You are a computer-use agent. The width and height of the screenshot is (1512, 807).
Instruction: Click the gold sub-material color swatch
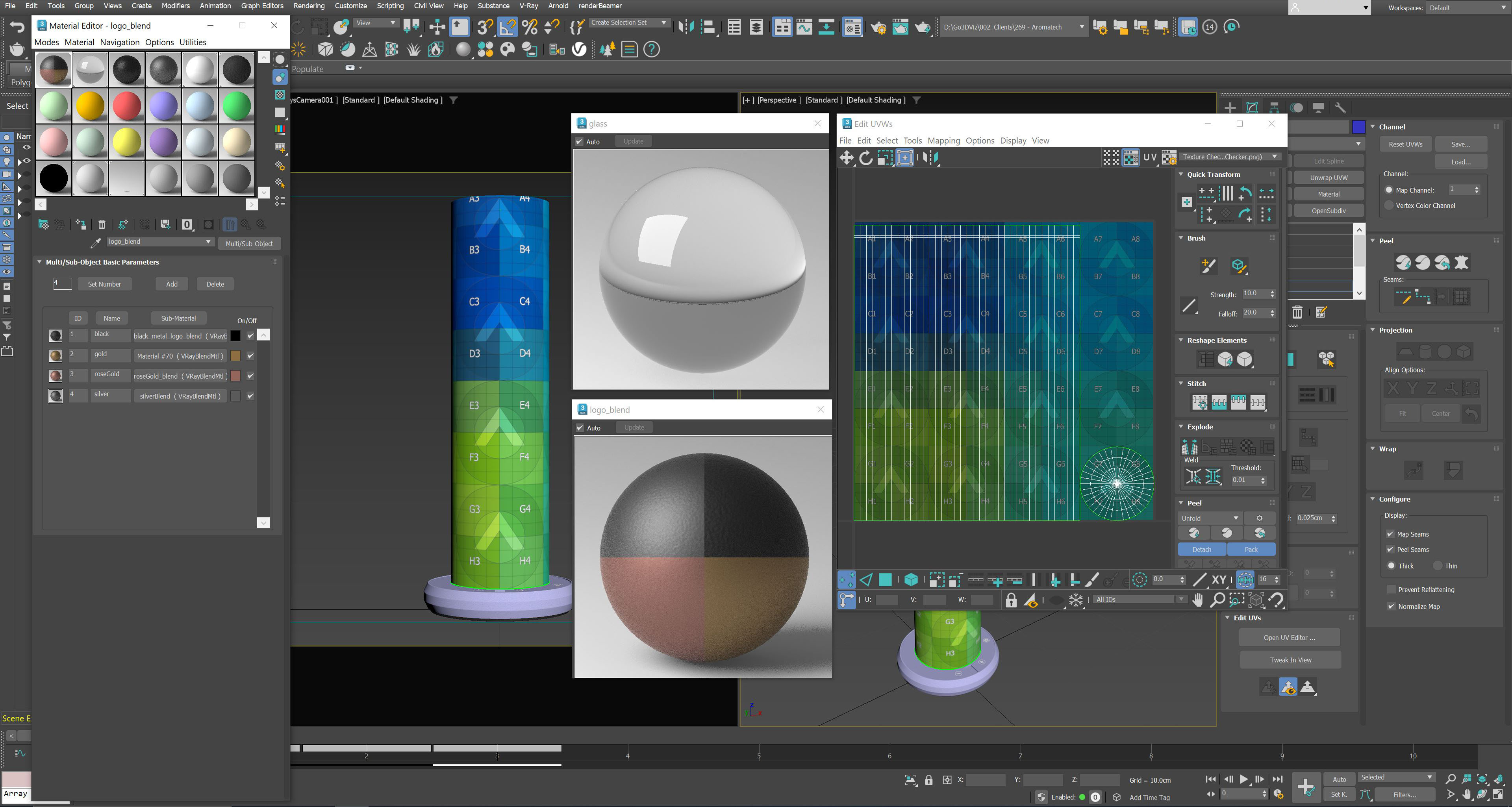[235, 355]
